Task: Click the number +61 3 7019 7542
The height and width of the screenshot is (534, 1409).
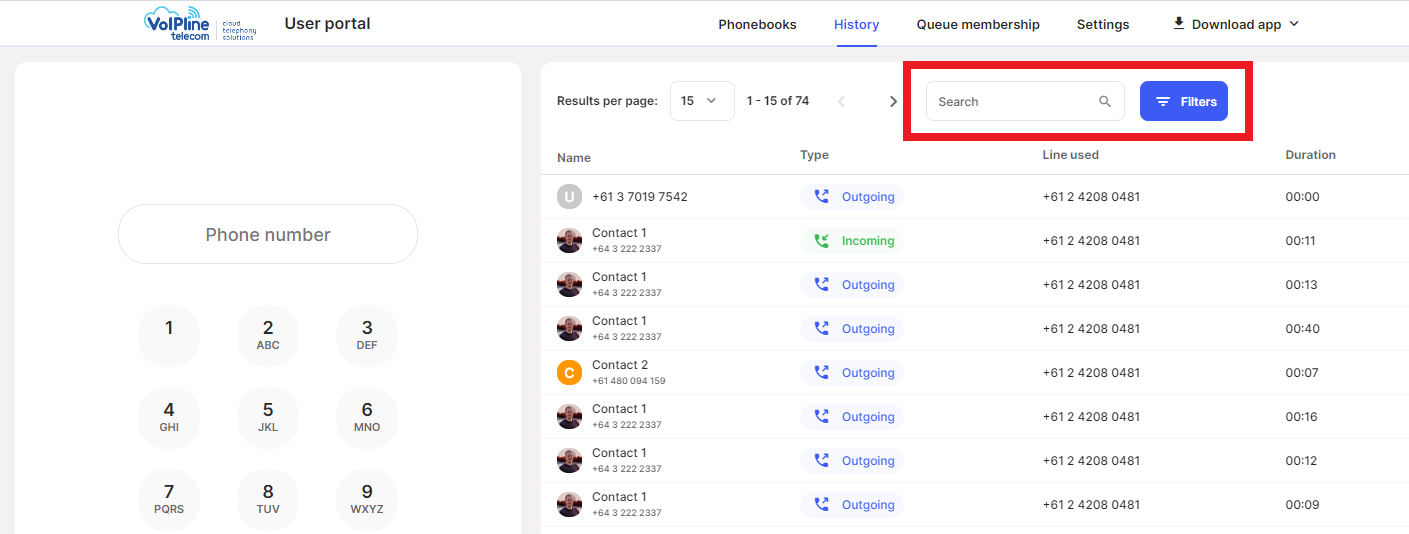Action: pyautogui.click(x=640, y=197)
